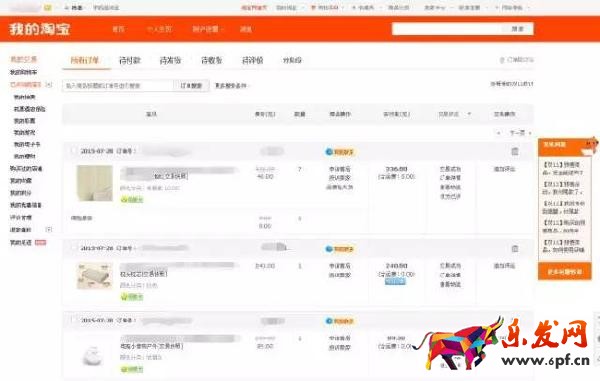
Task: Open 评价管理 in the left sidebar
Action: pyautogui.click(x=21, y=217)
